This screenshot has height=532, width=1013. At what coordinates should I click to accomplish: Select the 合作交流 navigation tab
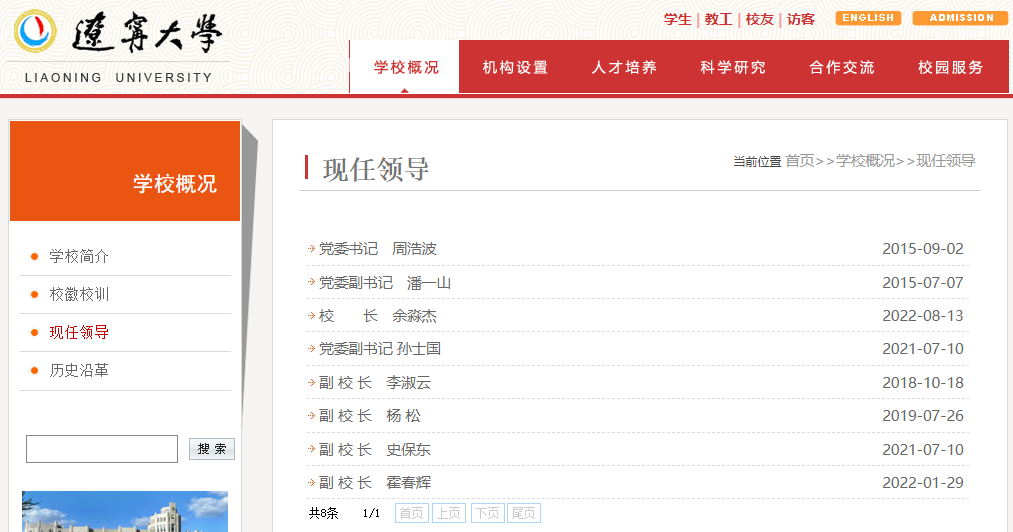tap(842, 67)
